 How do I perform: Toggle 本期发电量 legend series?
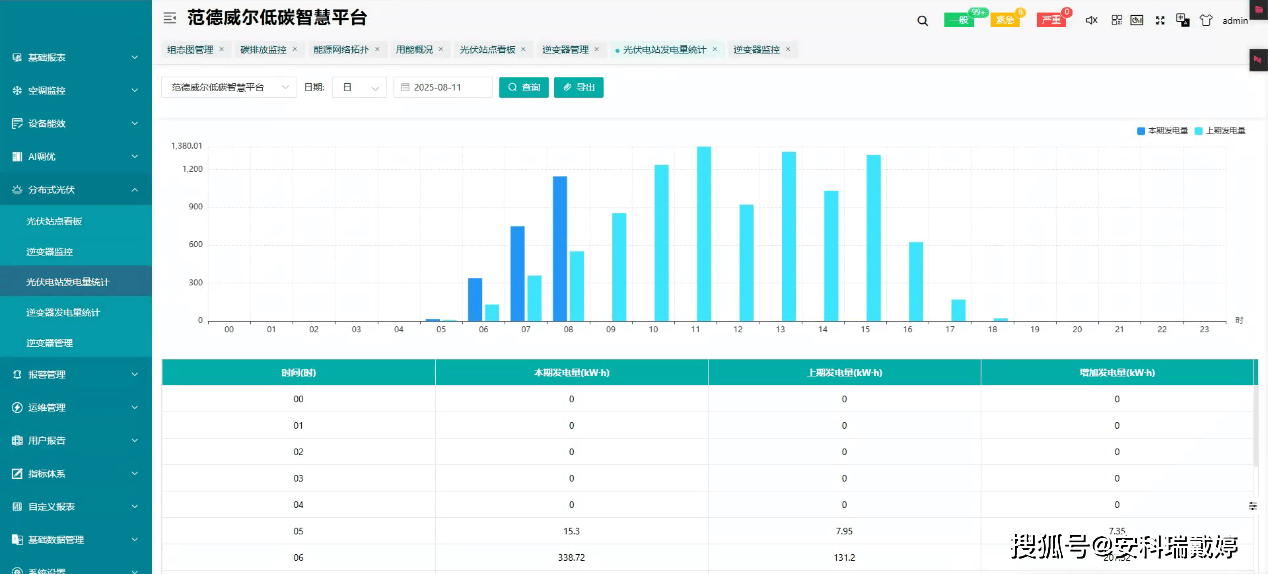[1162, 131]
